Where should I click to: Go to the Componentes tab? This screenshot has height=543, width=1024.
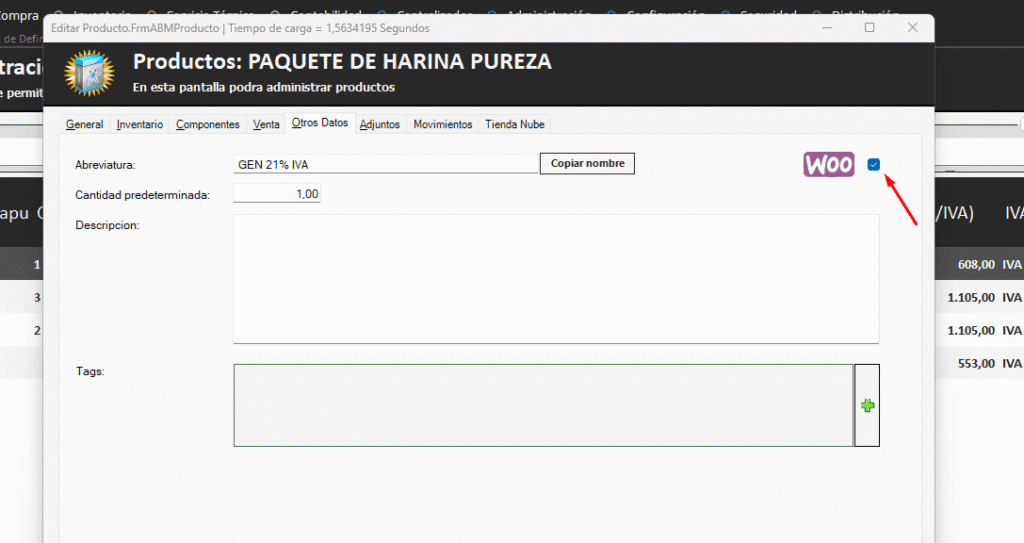(208, 124)
